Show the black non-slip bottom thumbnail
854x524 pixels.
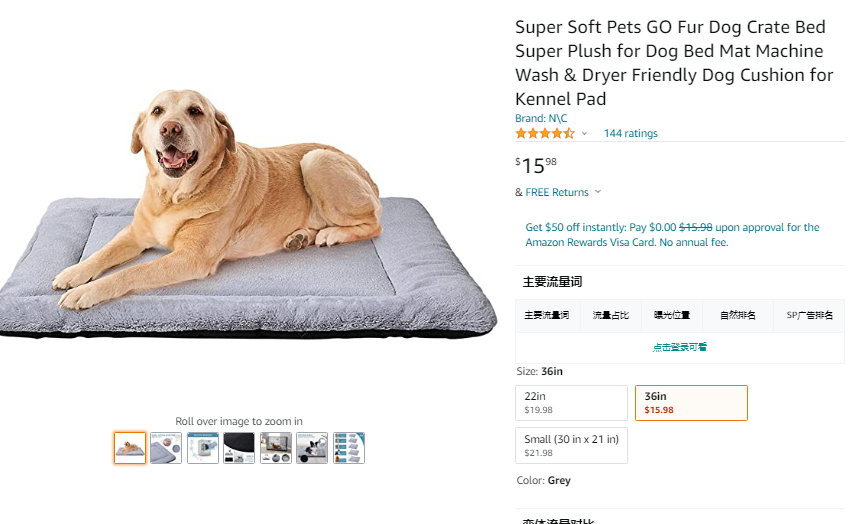click(239, 448)
